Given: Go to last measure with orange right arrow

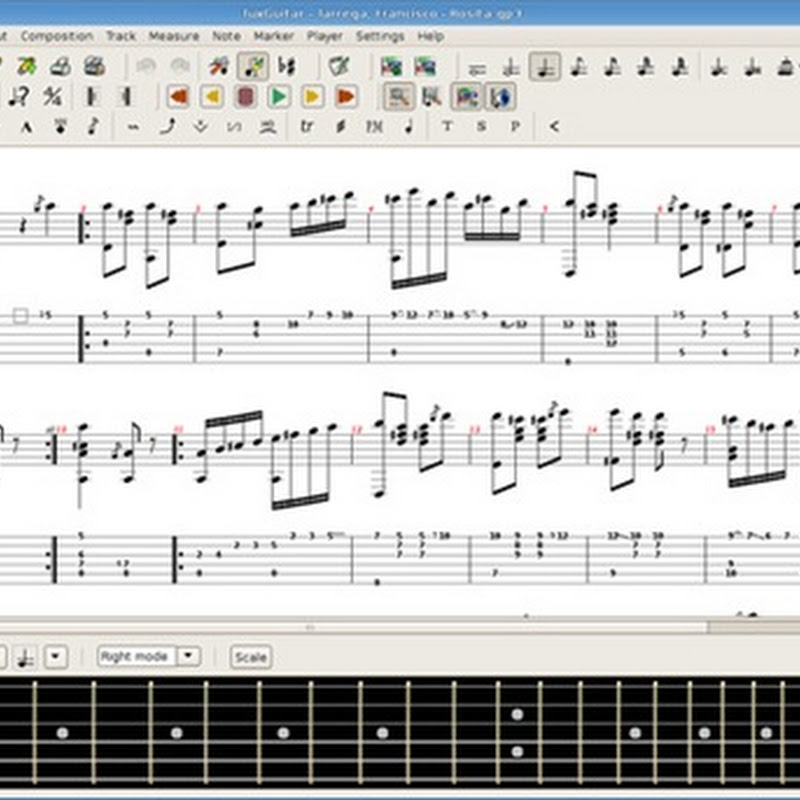Looking at the screenshot, I should (x=346, y=97).
